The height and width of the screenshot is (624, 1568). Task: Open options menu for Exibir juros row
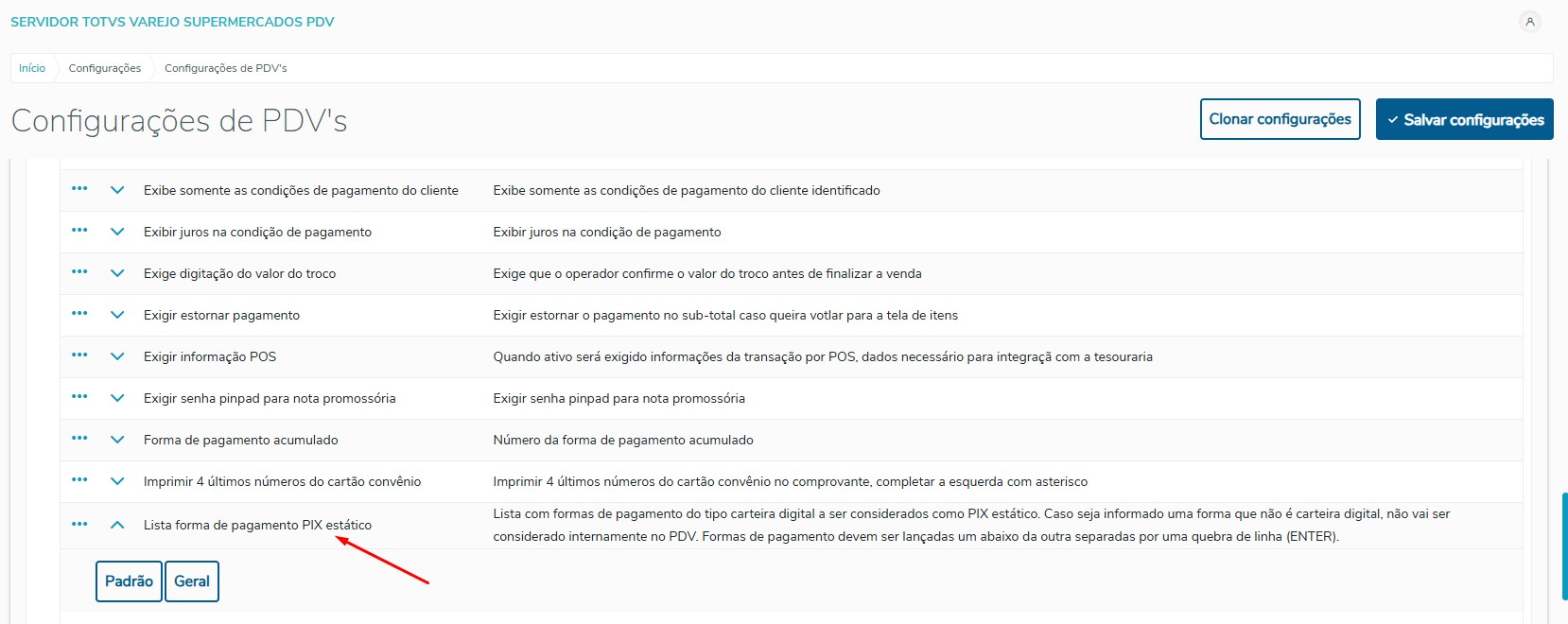pos(79,231)
